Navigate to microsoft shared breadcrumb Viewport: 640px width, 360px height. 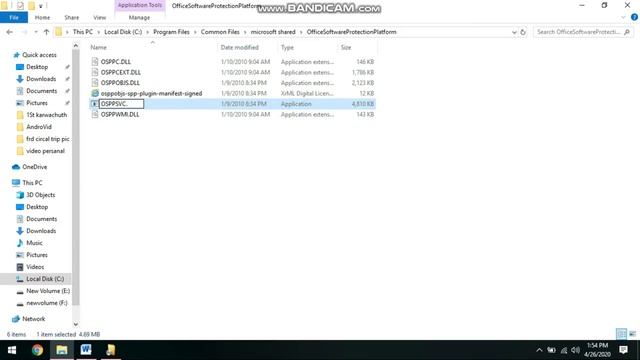[273, 32]
